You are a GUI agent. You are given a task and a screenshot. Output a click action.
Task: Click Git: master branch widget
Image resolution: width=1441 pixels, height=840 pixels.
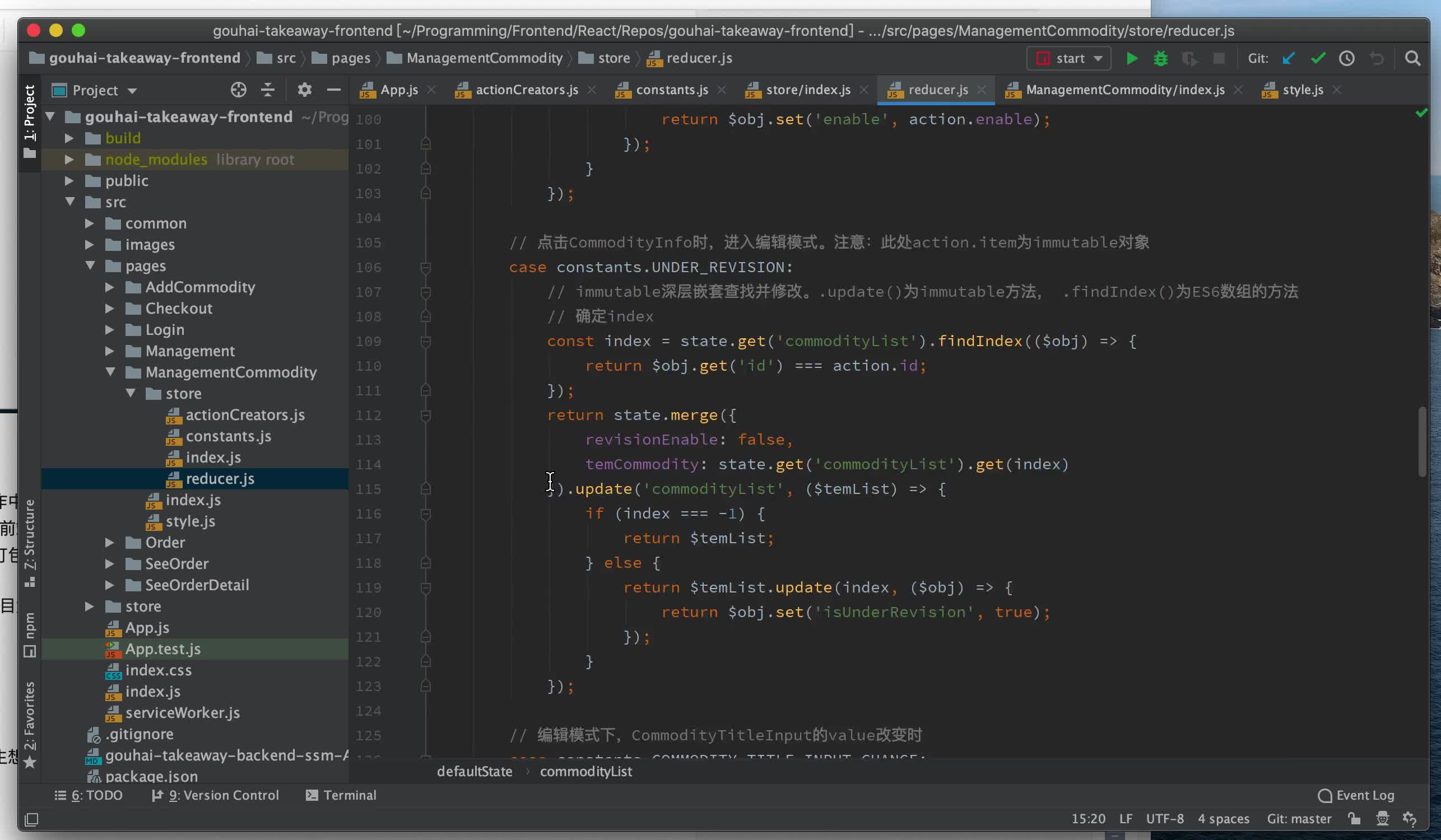(x=1299, y=819)
